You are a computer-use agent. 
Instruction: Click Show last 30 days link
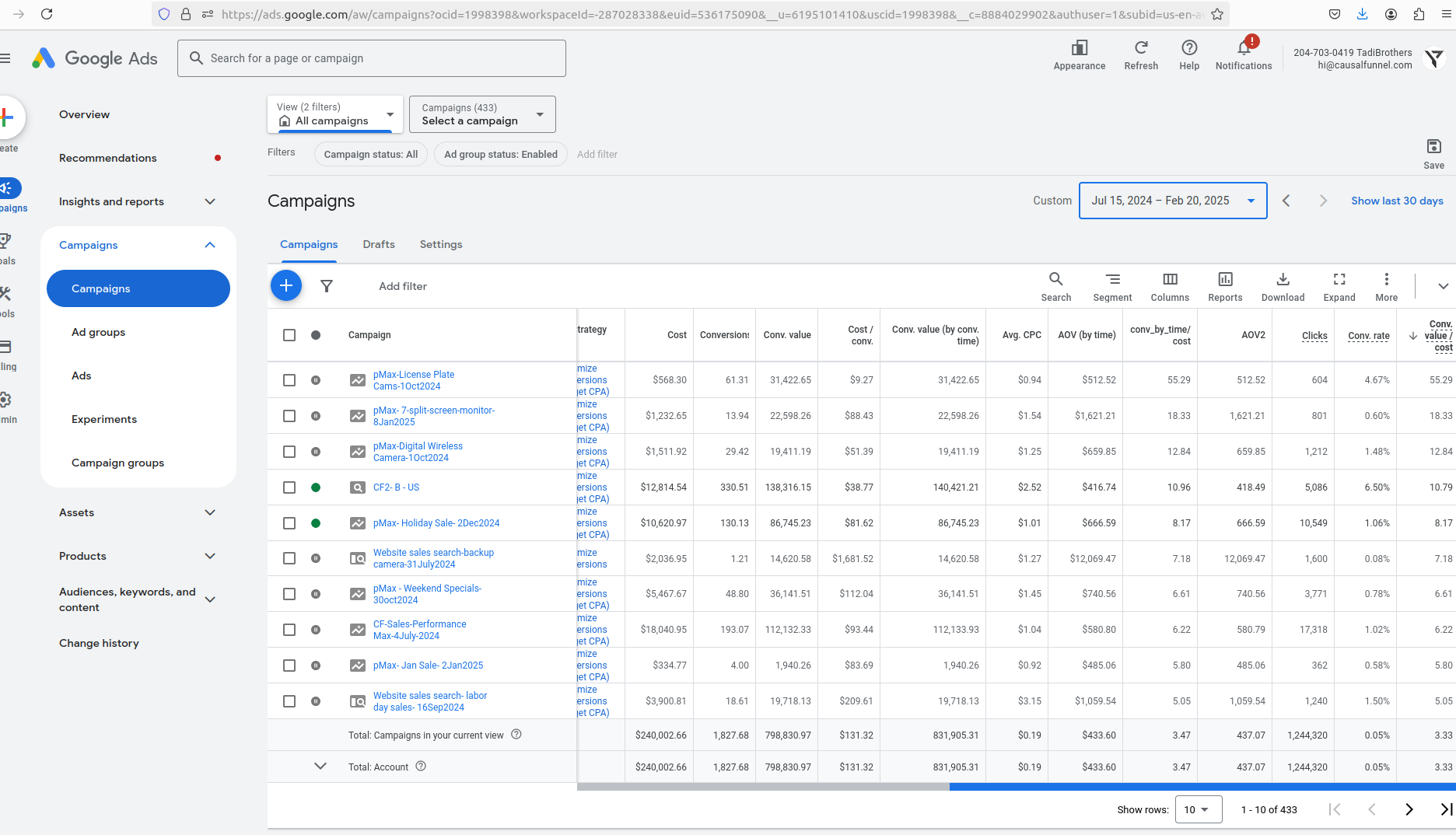pos(1397,201)
